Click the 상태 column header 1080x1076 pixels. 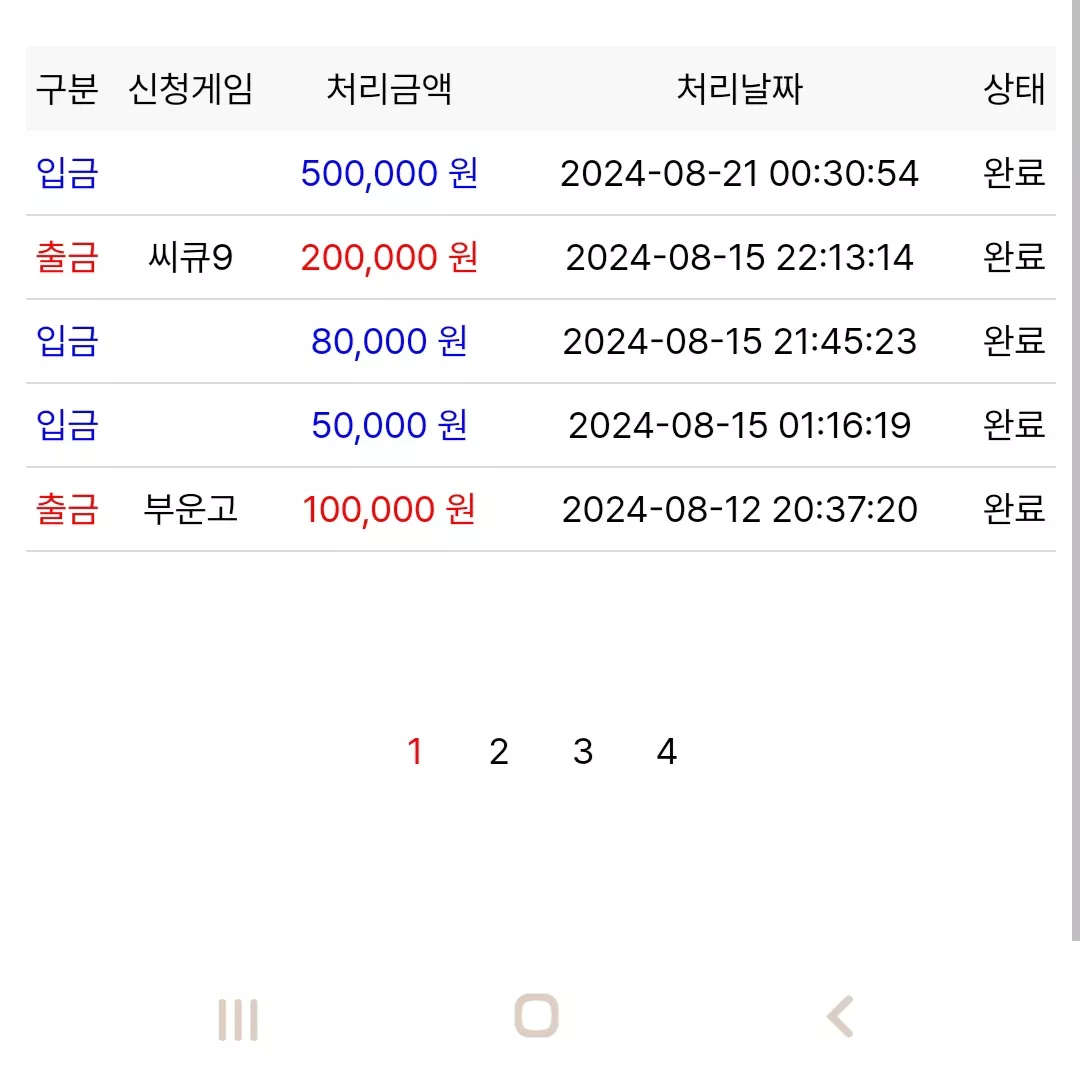pos(1014,89)
